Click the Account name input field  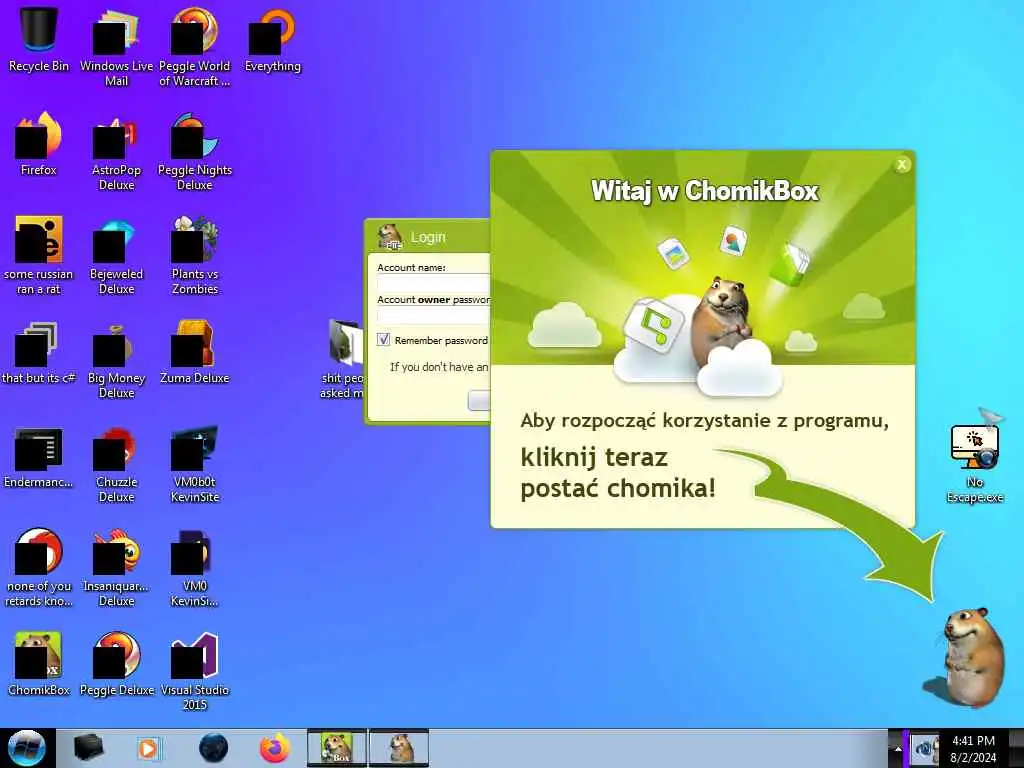coord(434,283)
